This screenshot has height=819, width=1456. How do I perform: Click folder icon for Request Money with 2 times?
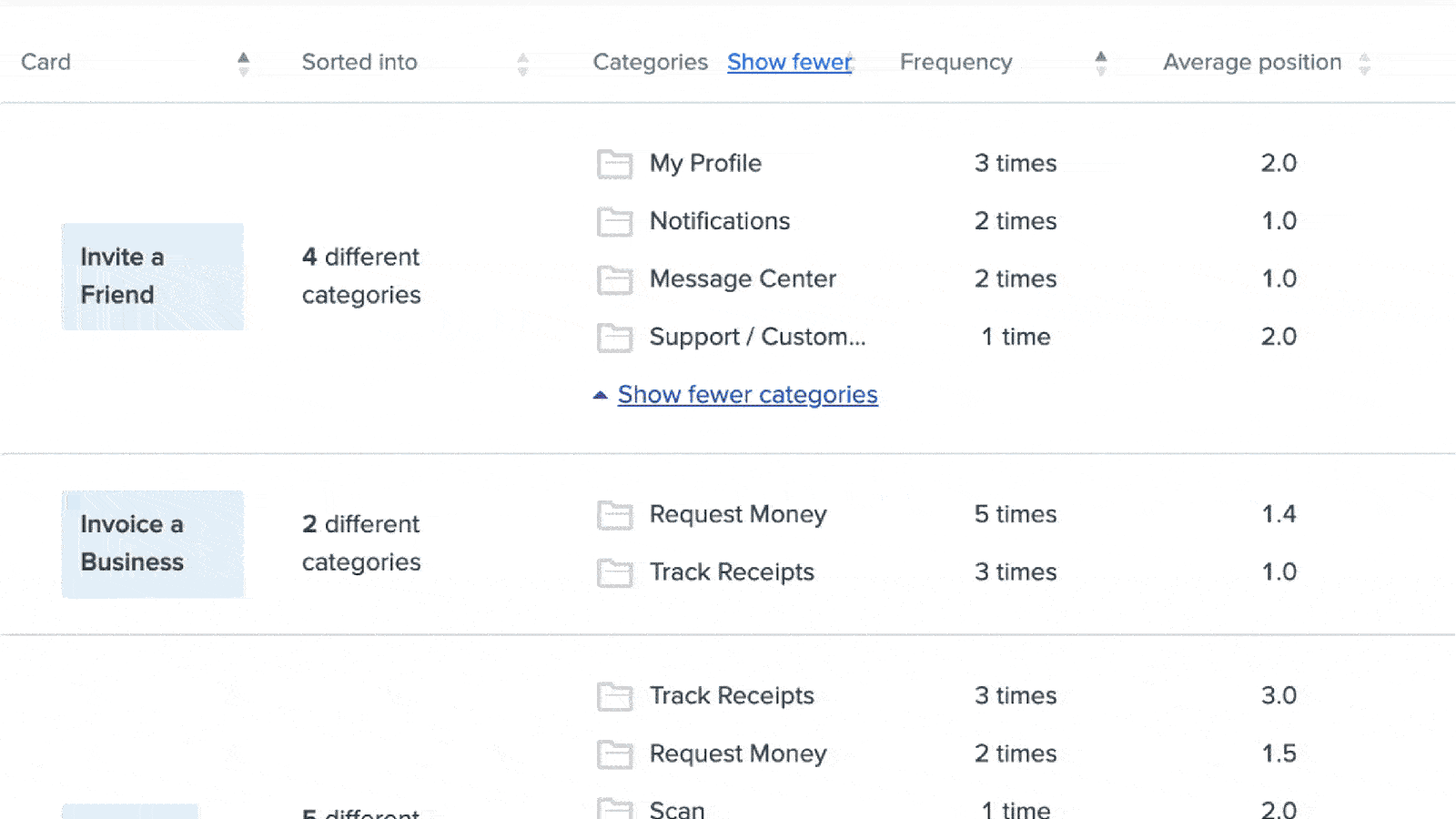pyautogui.click(x=614, y=754)
